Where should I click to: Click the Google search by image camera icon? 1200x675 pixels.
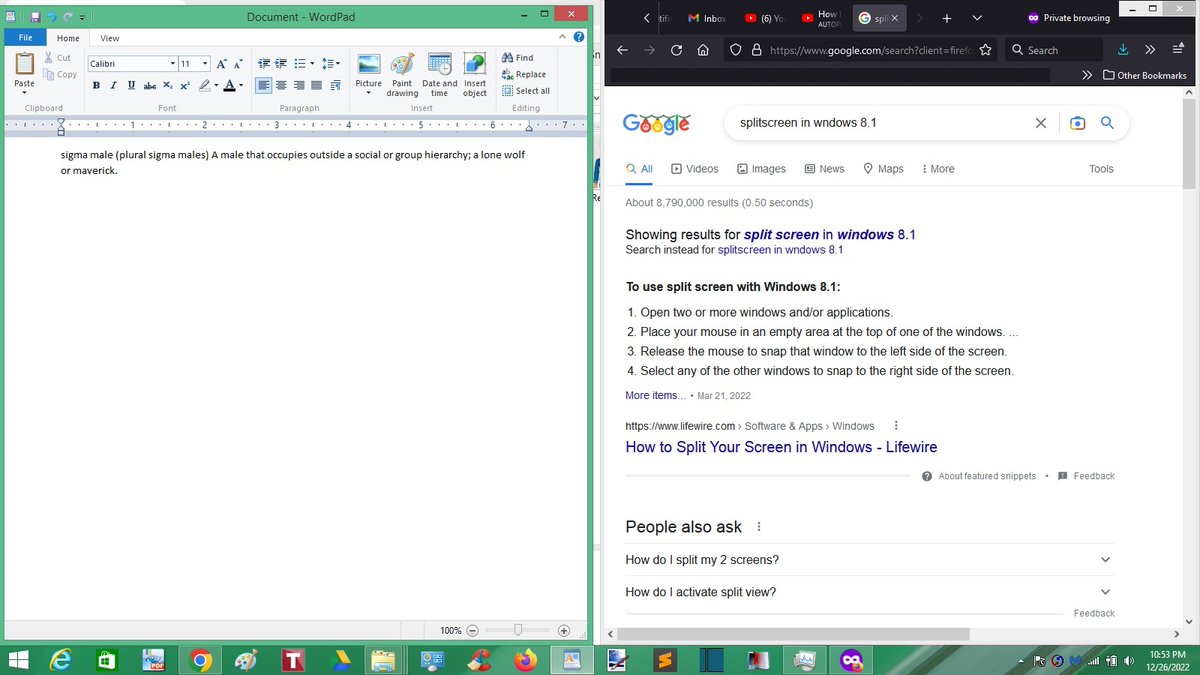coord(1077,123)
